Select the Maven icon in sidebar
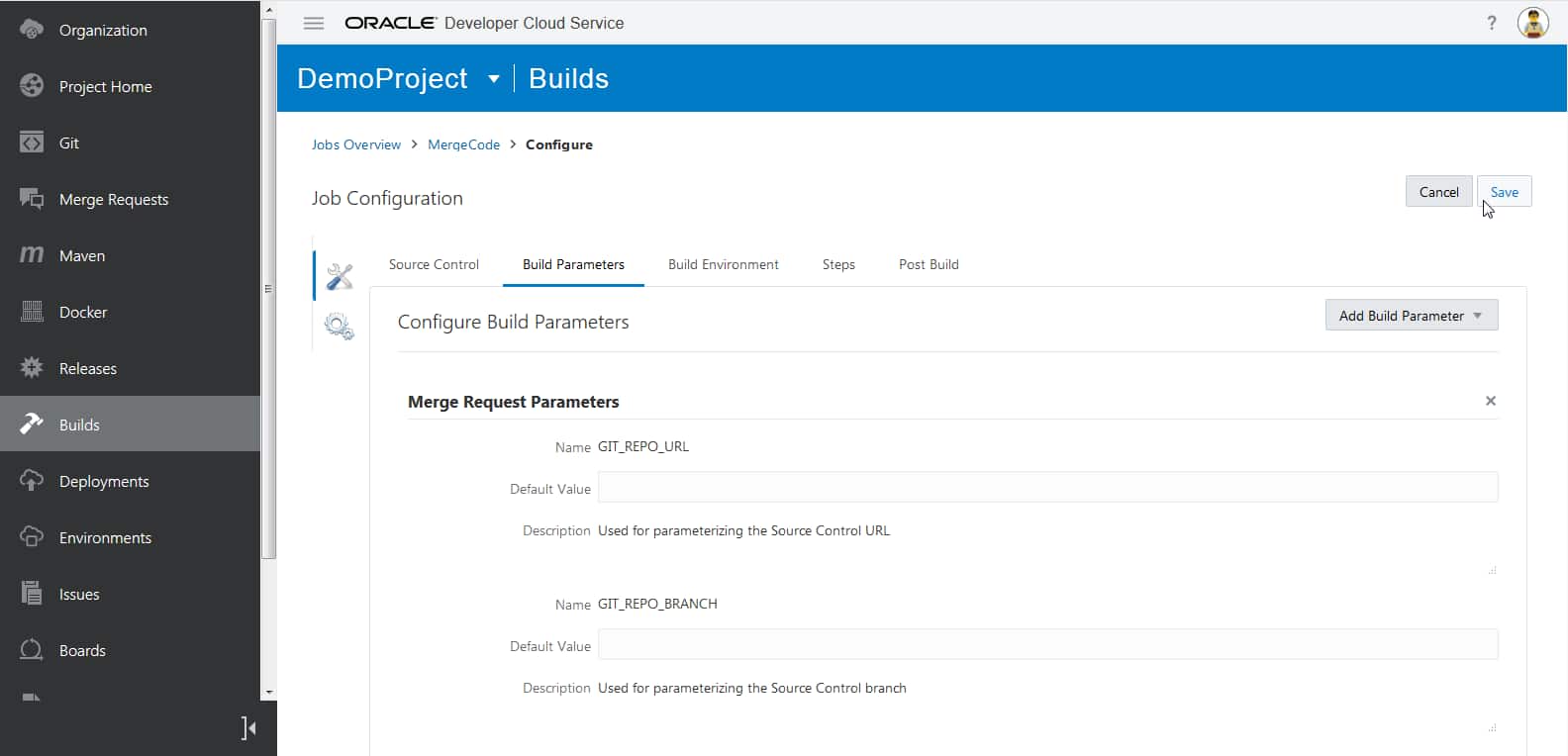 (x=32, y=255)
